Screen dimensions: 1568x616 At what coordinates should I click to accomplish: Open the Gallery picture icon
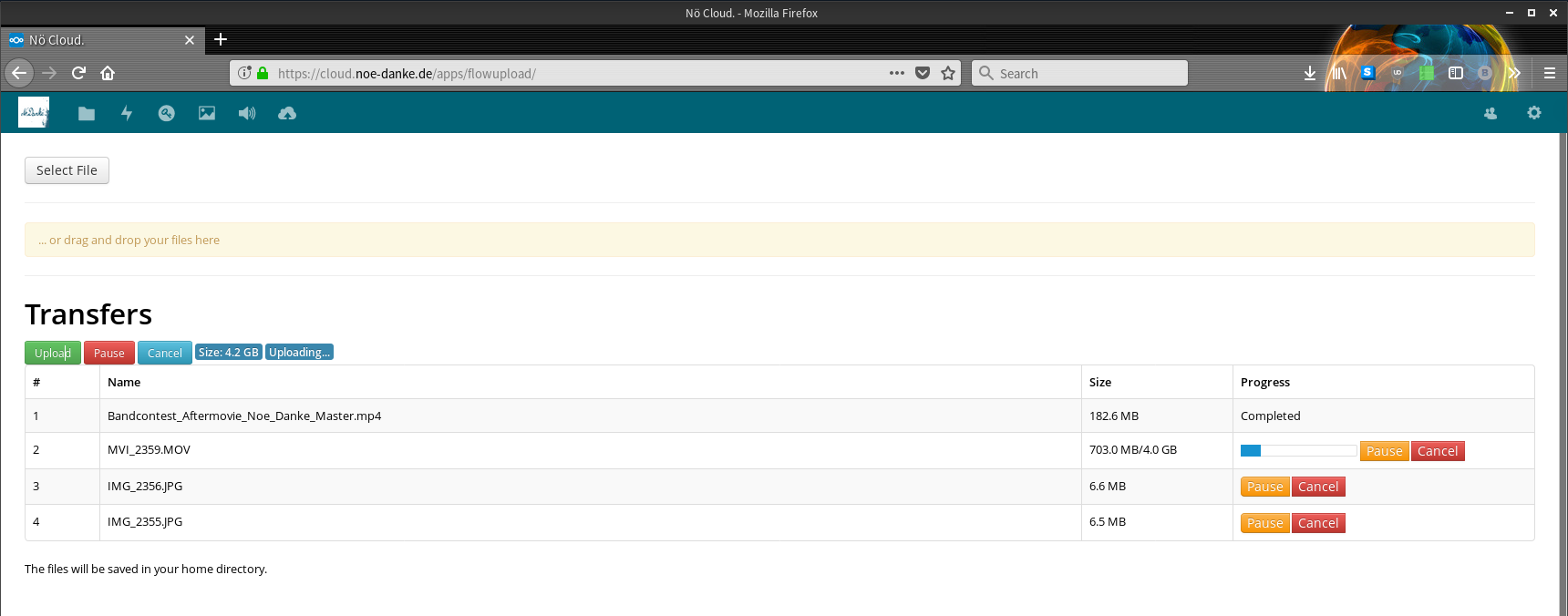coord(207,114)
